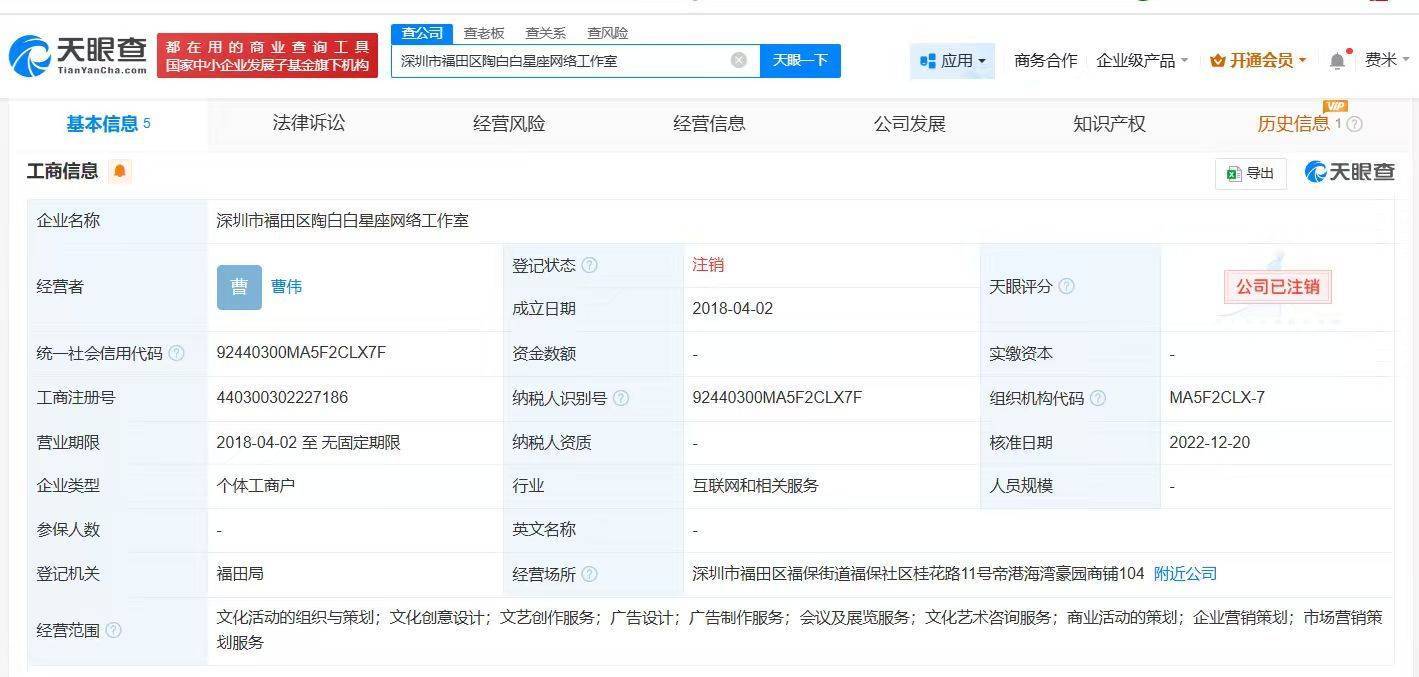Click help icon next to 登记状态
The image size is (1419, 677).
(590, 265)
